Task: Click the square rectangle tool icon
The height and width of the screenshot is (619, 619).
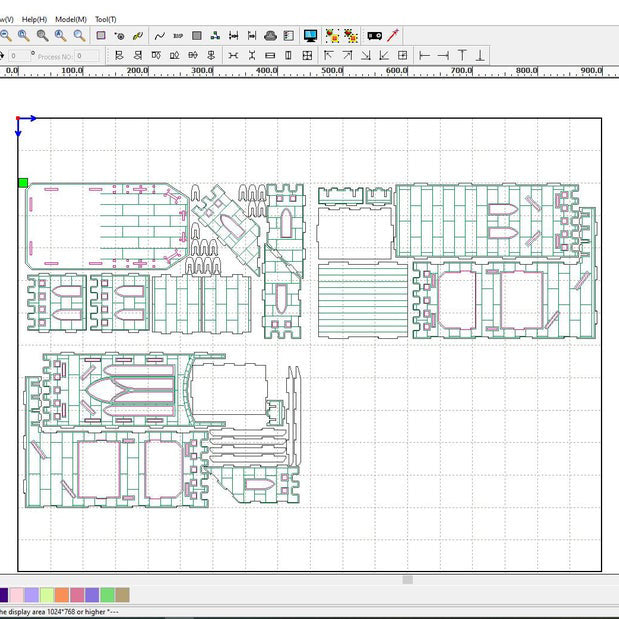Action: tap(101, 36)
